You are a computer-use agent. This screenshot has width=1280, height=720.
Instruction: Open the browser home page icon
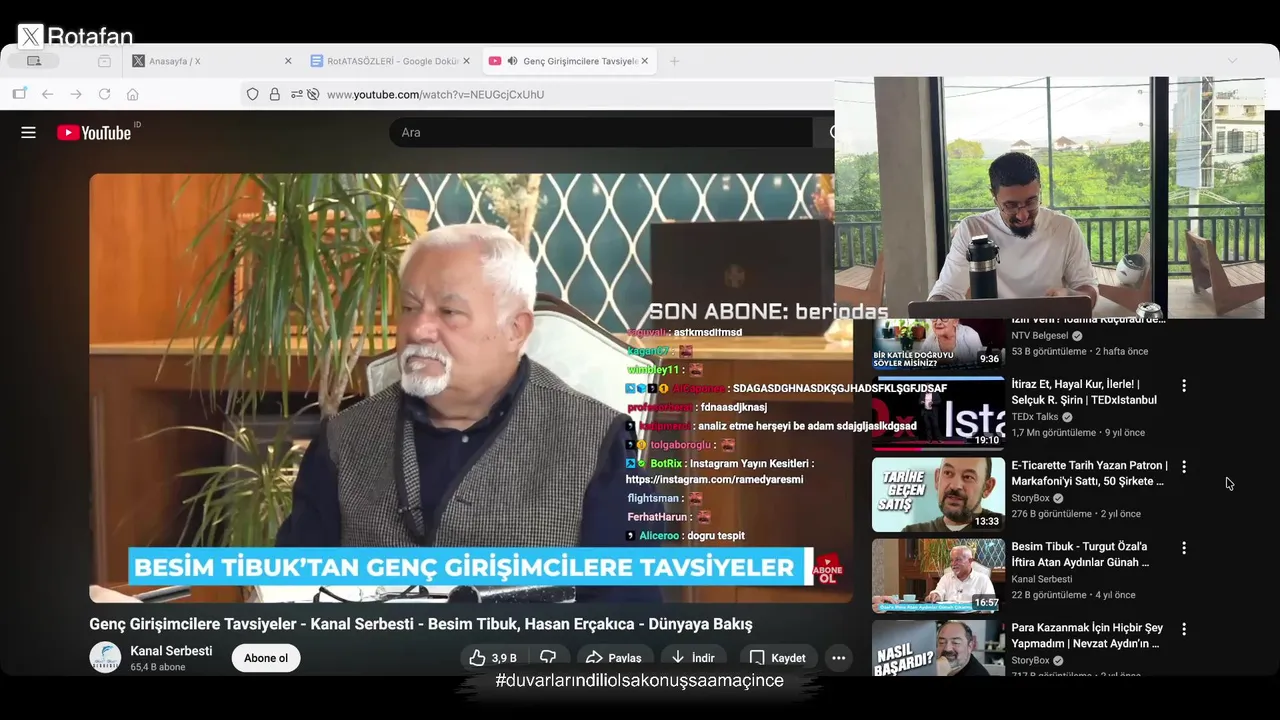click(132, 94)
